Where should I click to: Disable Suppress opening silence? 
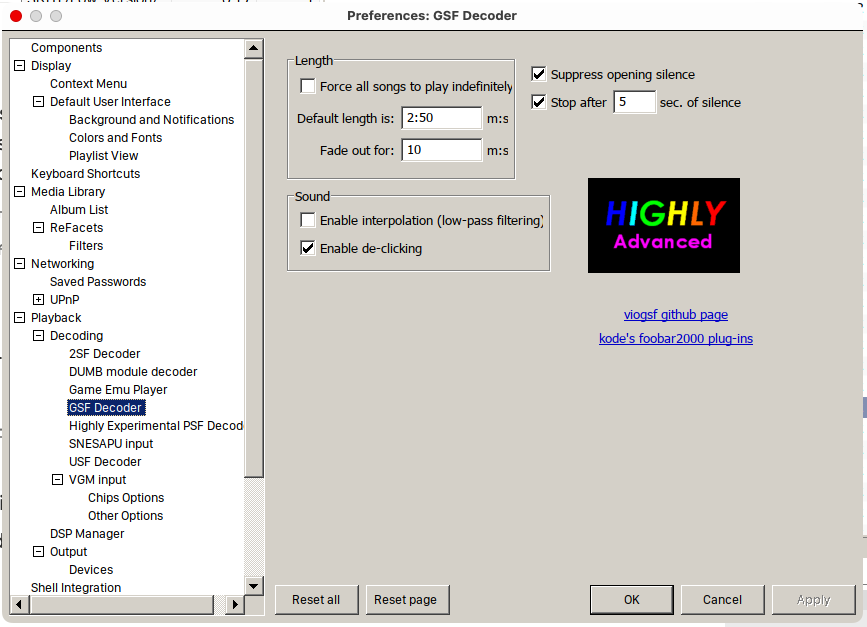click(538, 74)
